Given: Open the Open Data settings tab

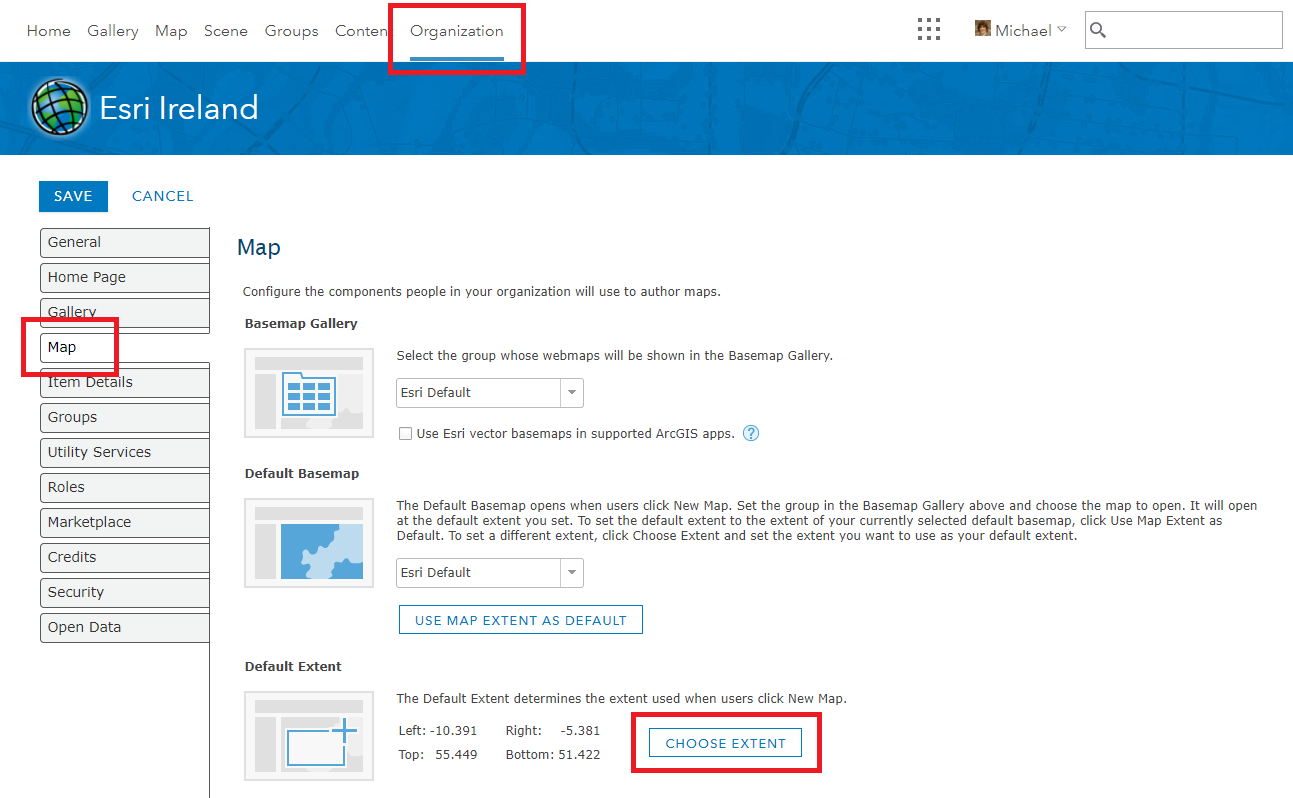Looking at the screenshot, I should pos(125,628).
